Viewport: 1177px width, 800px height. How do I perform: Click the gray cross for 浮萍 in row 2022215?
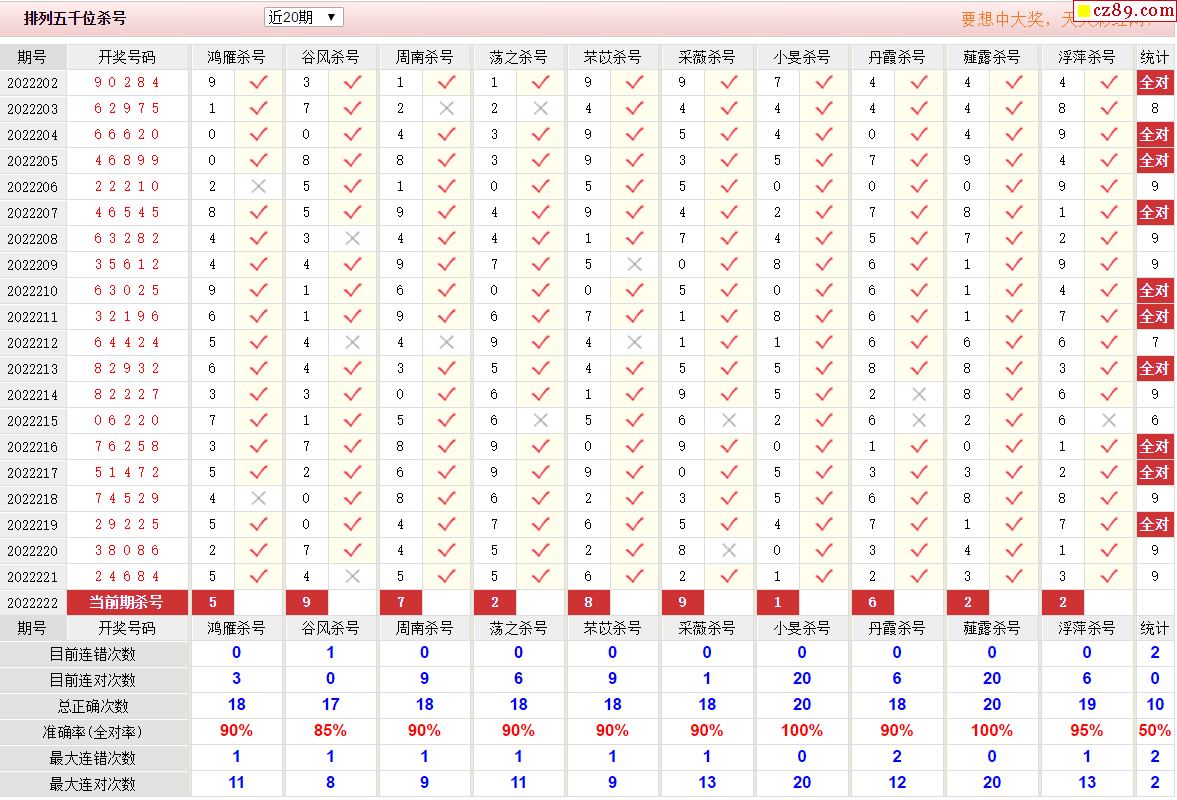(1109, 420)
